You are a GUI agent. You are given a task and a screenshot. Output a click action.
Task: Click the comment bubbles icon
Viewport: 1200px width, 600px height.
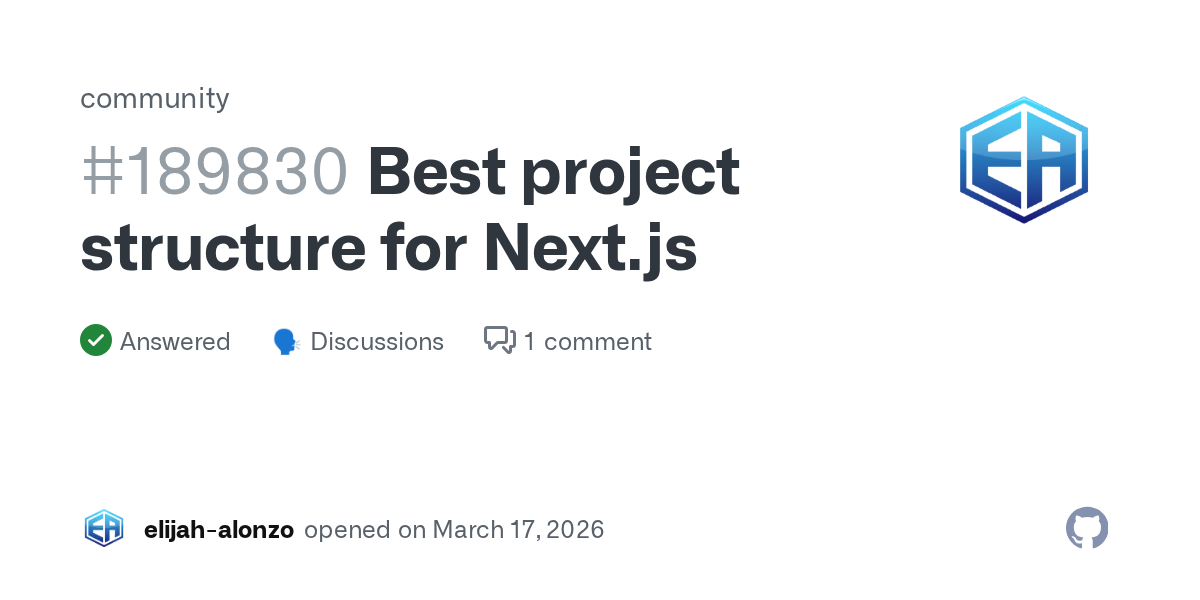pos(499,341)
